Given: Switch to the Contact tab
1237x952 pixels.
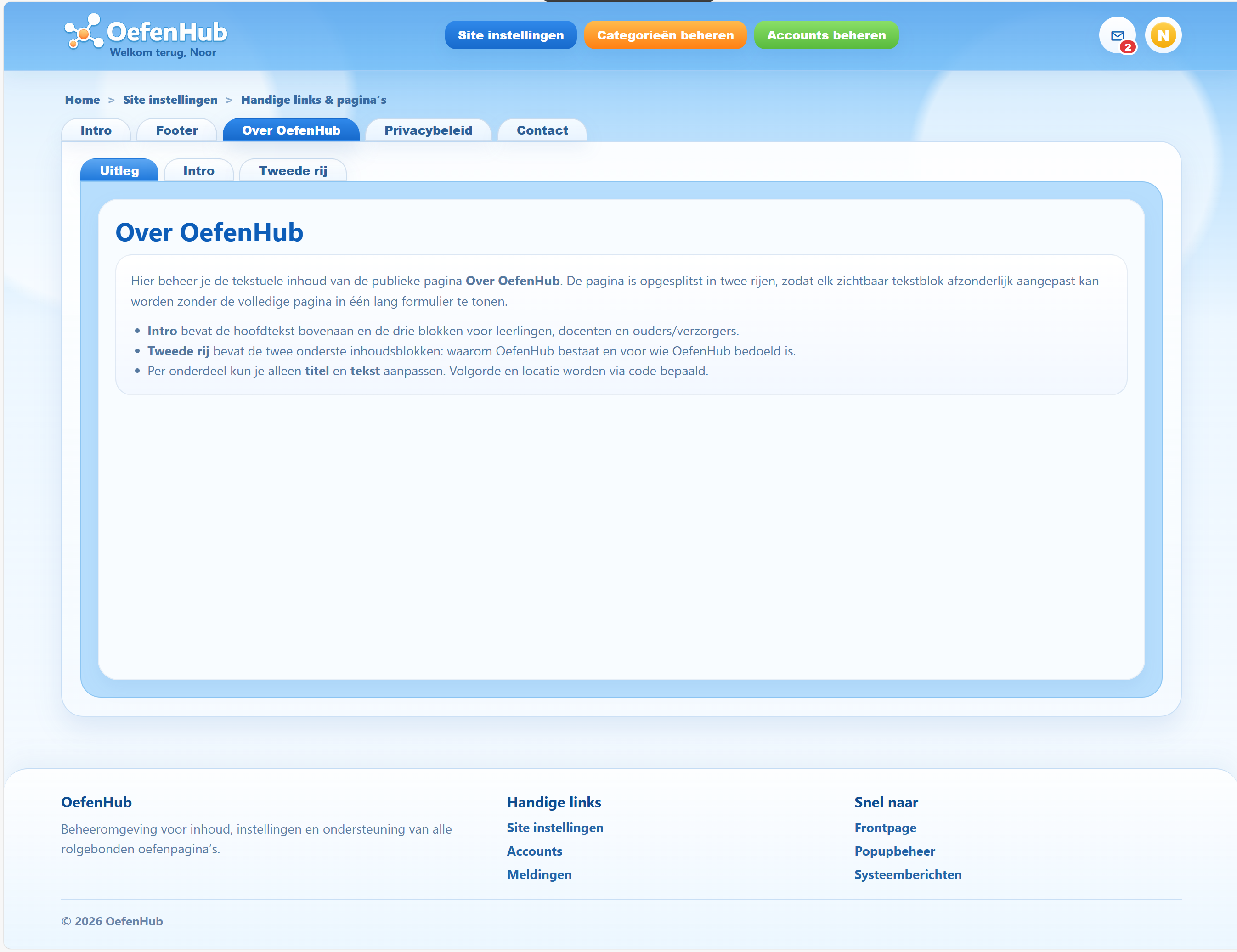Looking at the screenshot, I should pyautogui.click(x=542, y=130).
